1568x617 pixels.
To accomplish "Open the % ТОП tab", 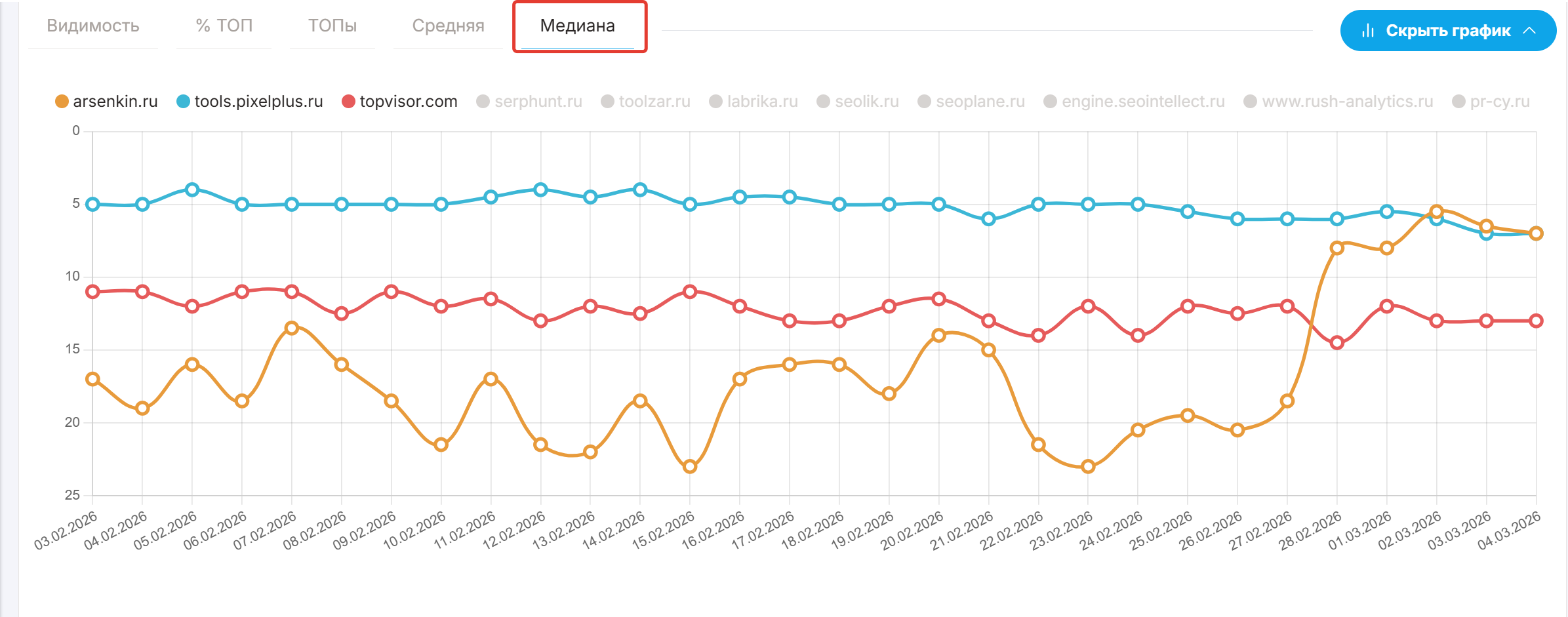I will (224, 26).
